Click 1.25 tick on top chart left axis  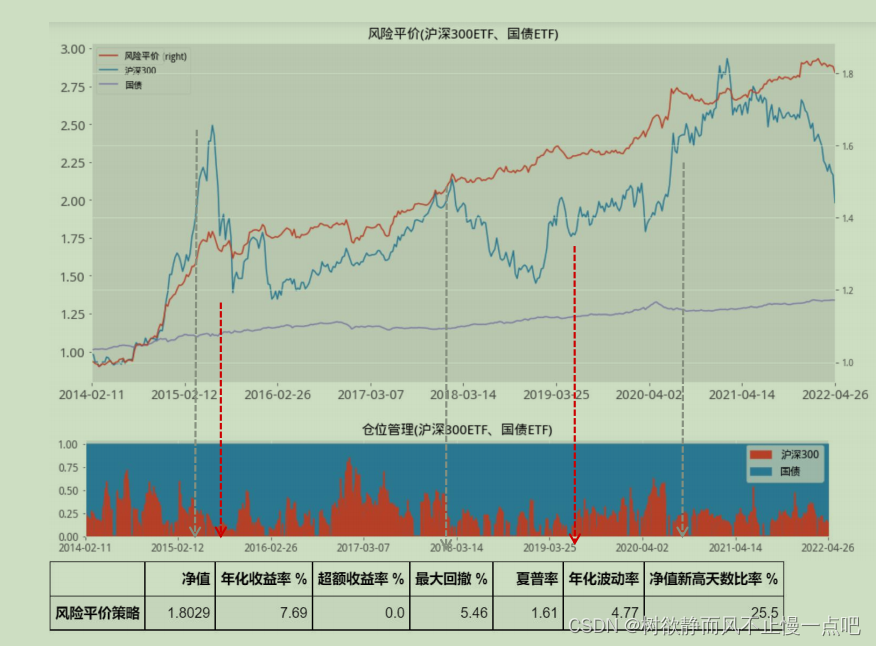point(73,314)
